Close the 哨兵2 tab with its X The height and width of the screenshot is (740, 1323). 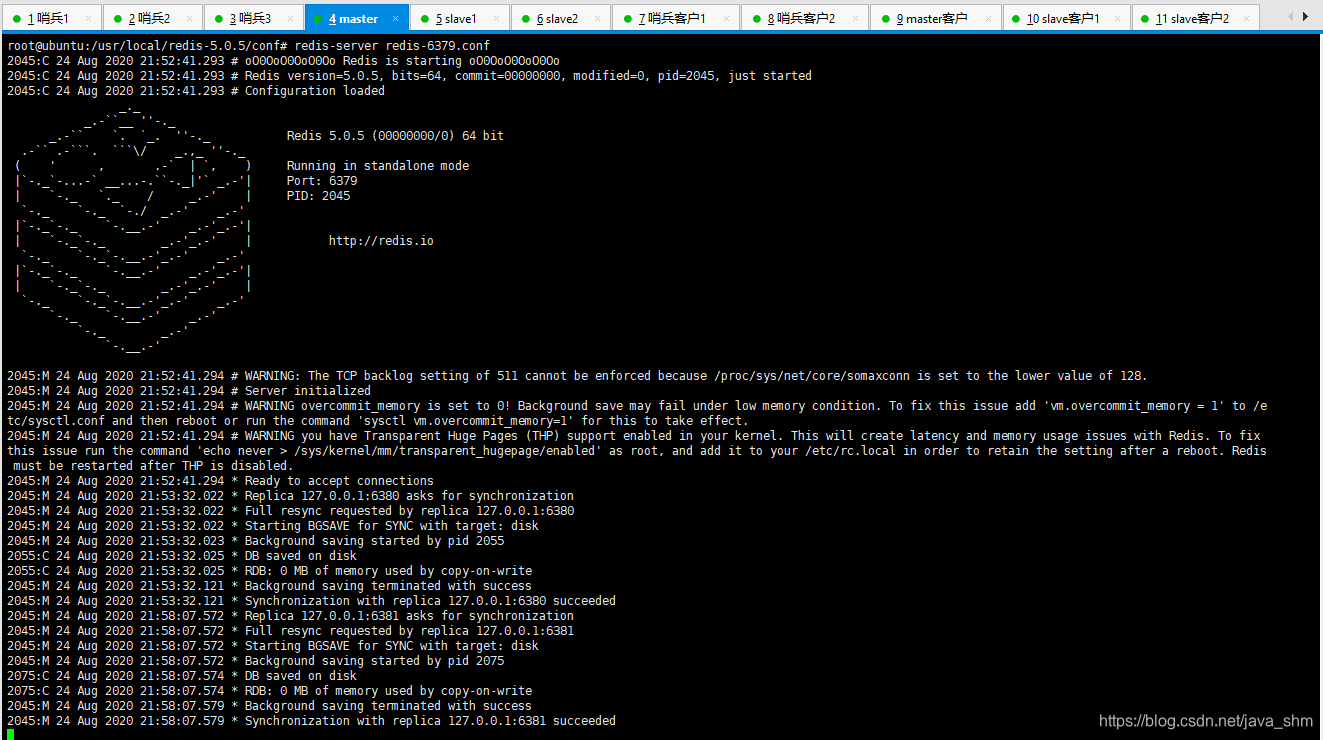click(x=190, y=18)
